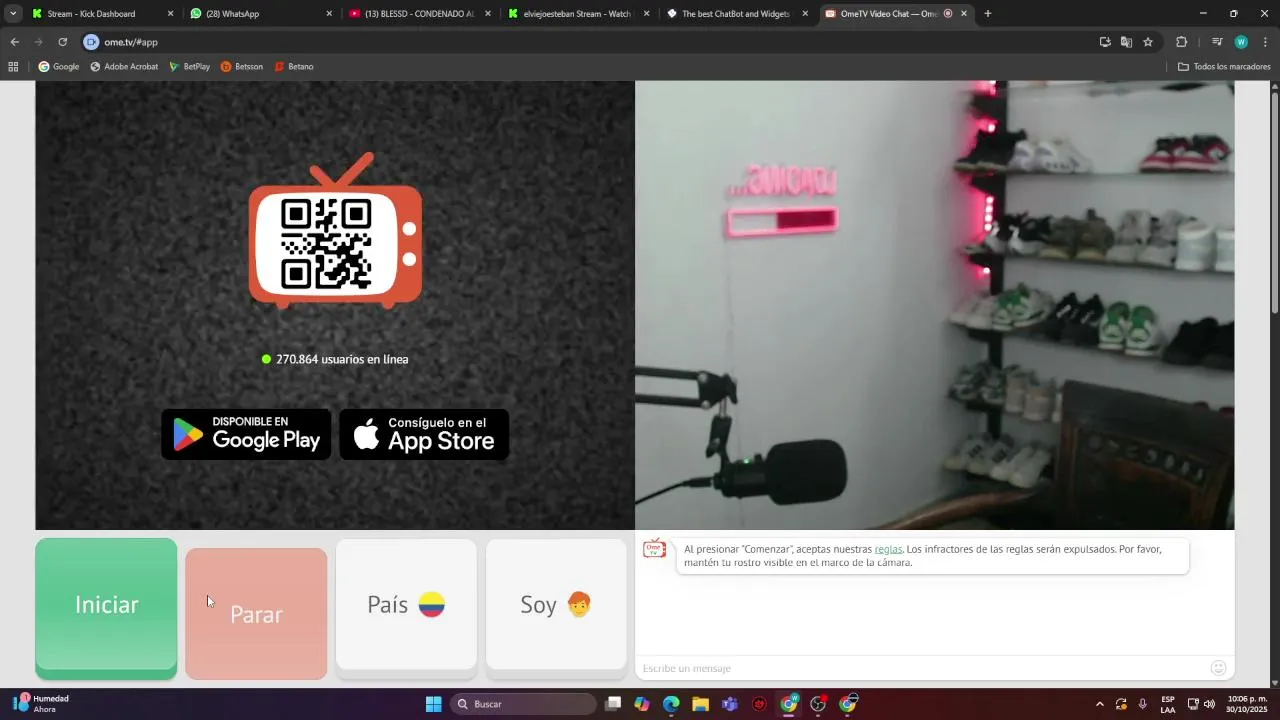Open the emoji picker in chat box
The width and height of the screenshot is (1280, 720).
click(1218, 668)
